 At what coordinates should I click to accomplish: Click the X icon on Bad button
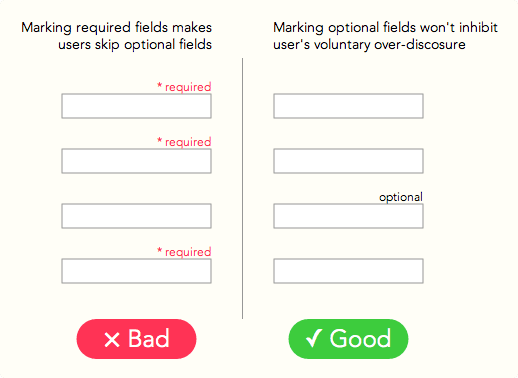112,340
